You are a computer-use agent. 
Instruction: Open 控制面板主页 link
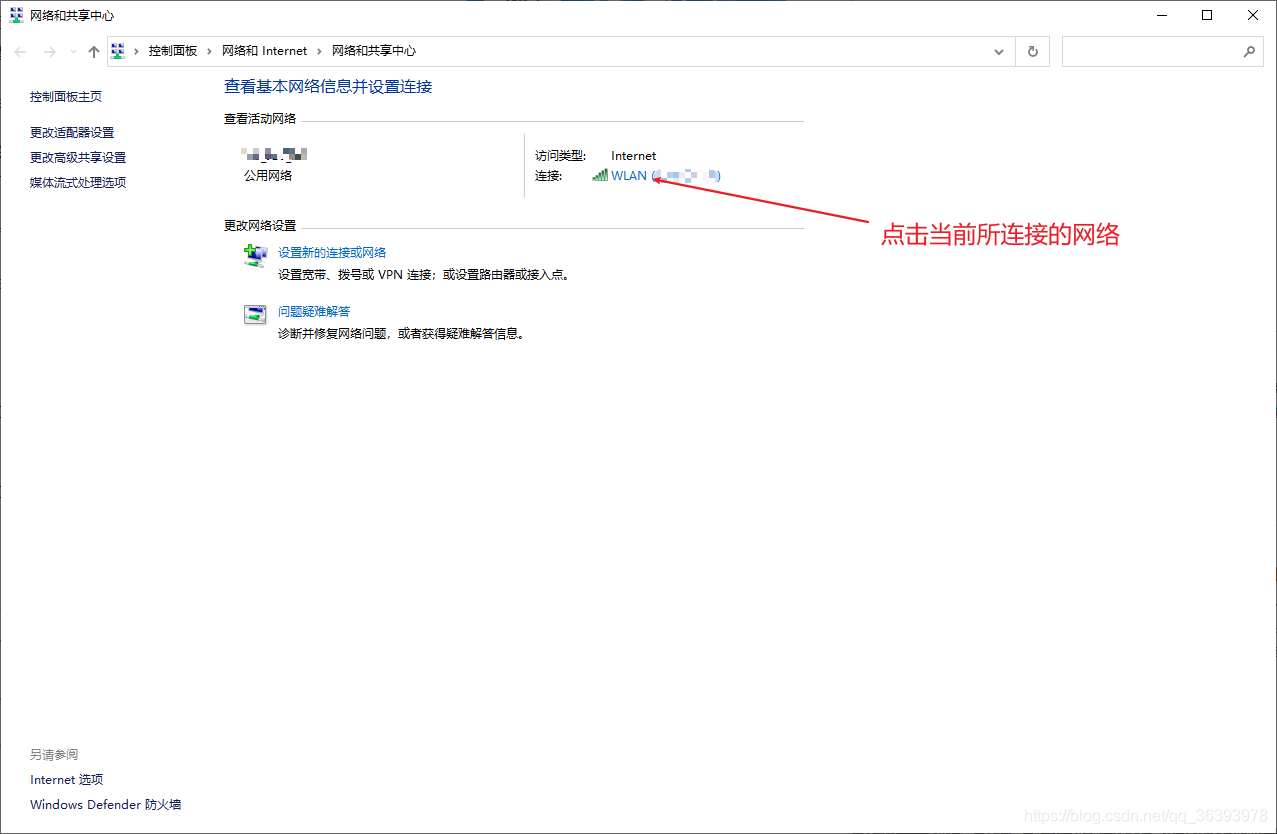pyautogui.click(x=66, y=97)
